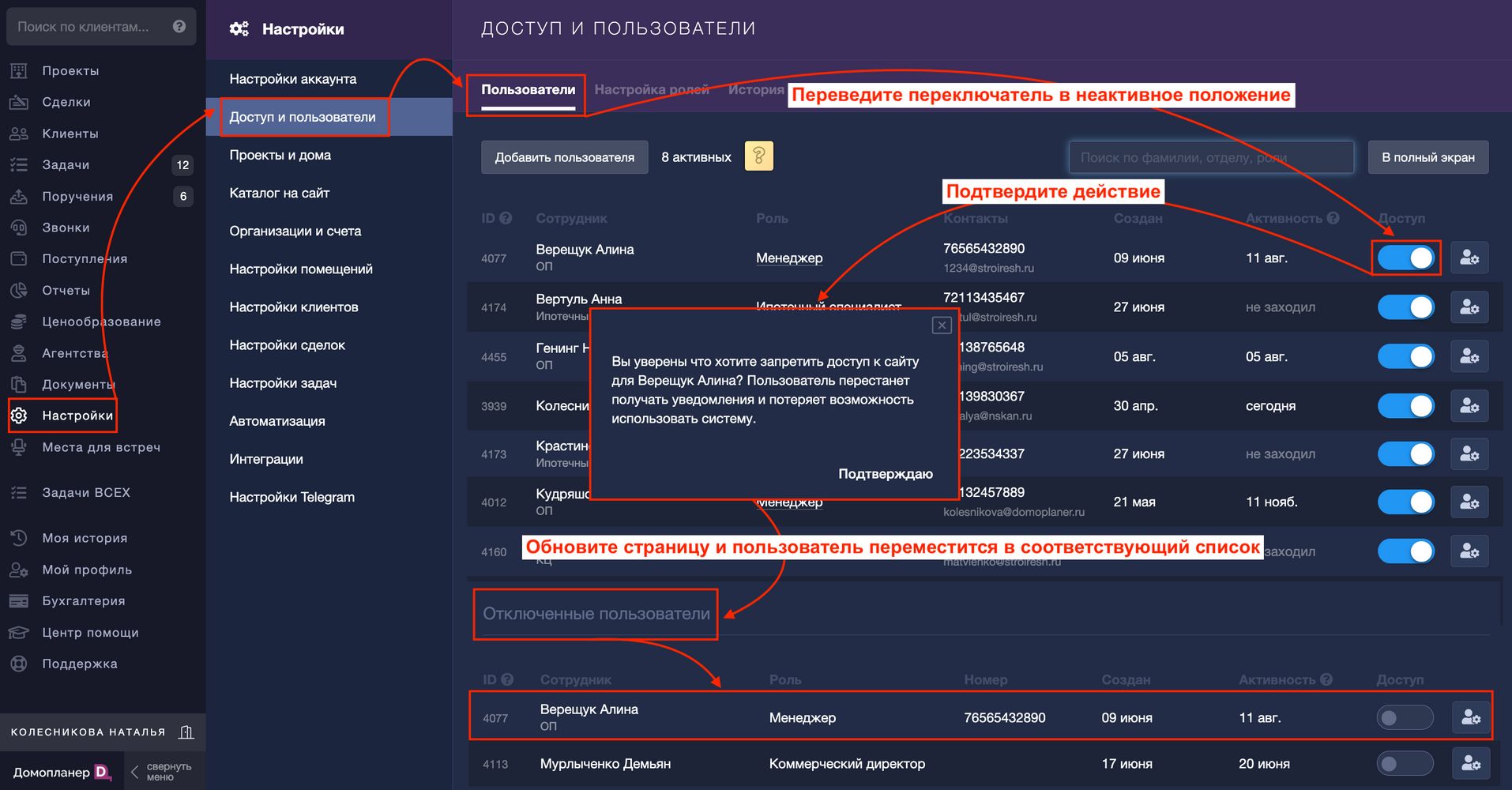Enable access for disabled user Мурлыченко Демьян
Image resolution: width=1512 pixels, height=790 pixels.
point(1405,763)
